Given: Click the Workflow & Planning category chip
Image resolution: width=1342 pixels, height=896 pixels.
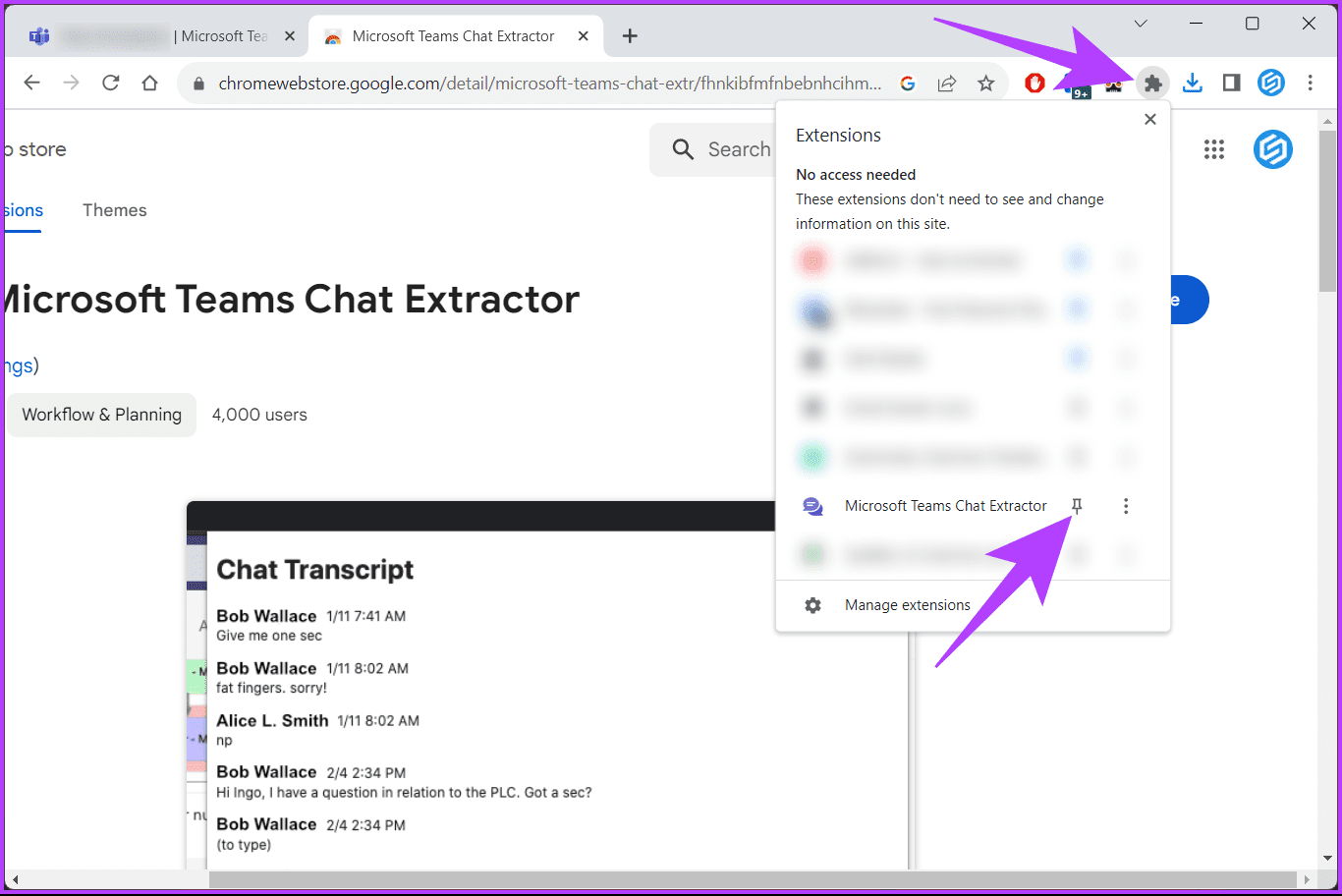Looking at the screenshot, I should (102, 415).
